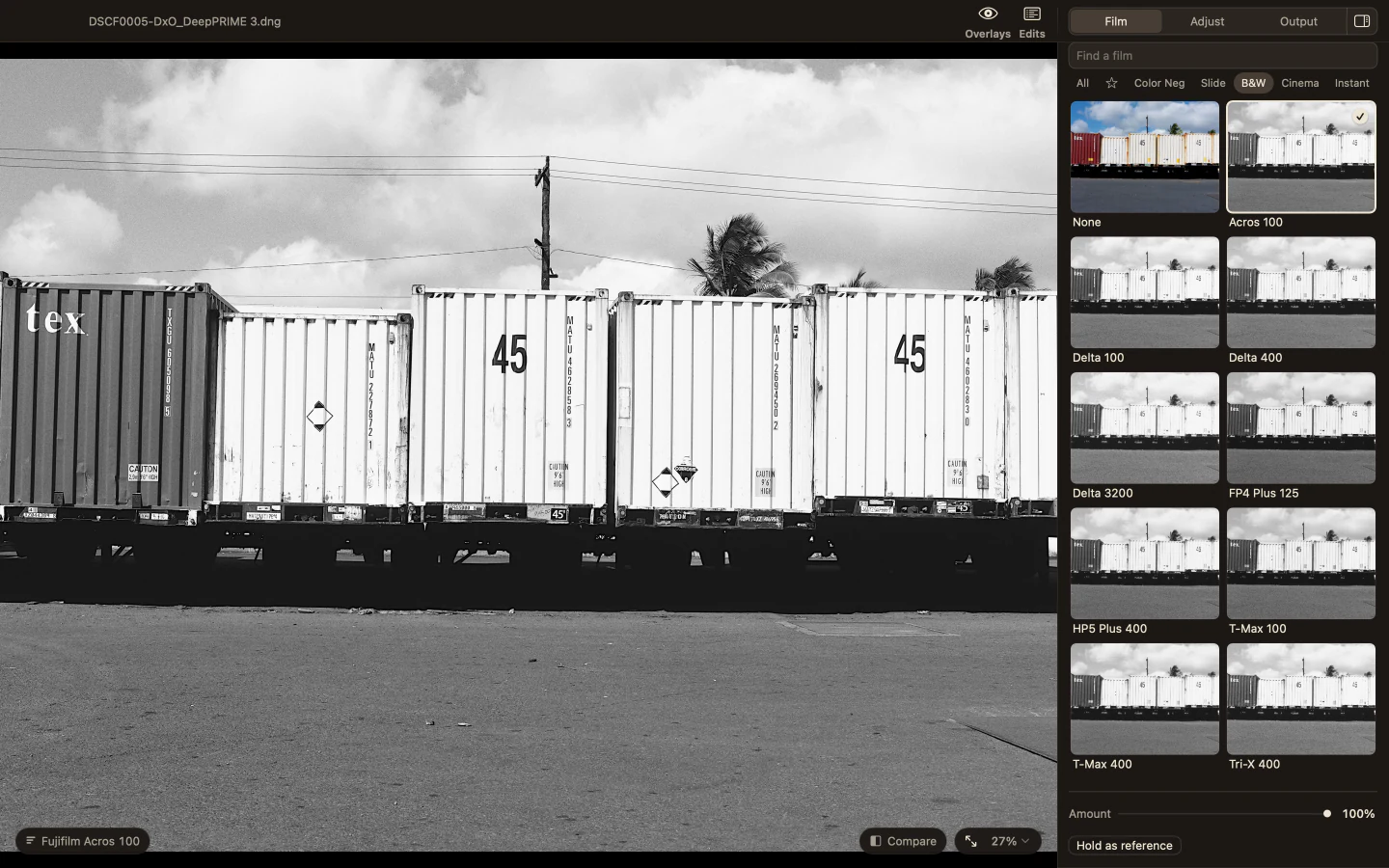
Task: Switch to the Adjust tab
Action: [x=1207, y=21]
